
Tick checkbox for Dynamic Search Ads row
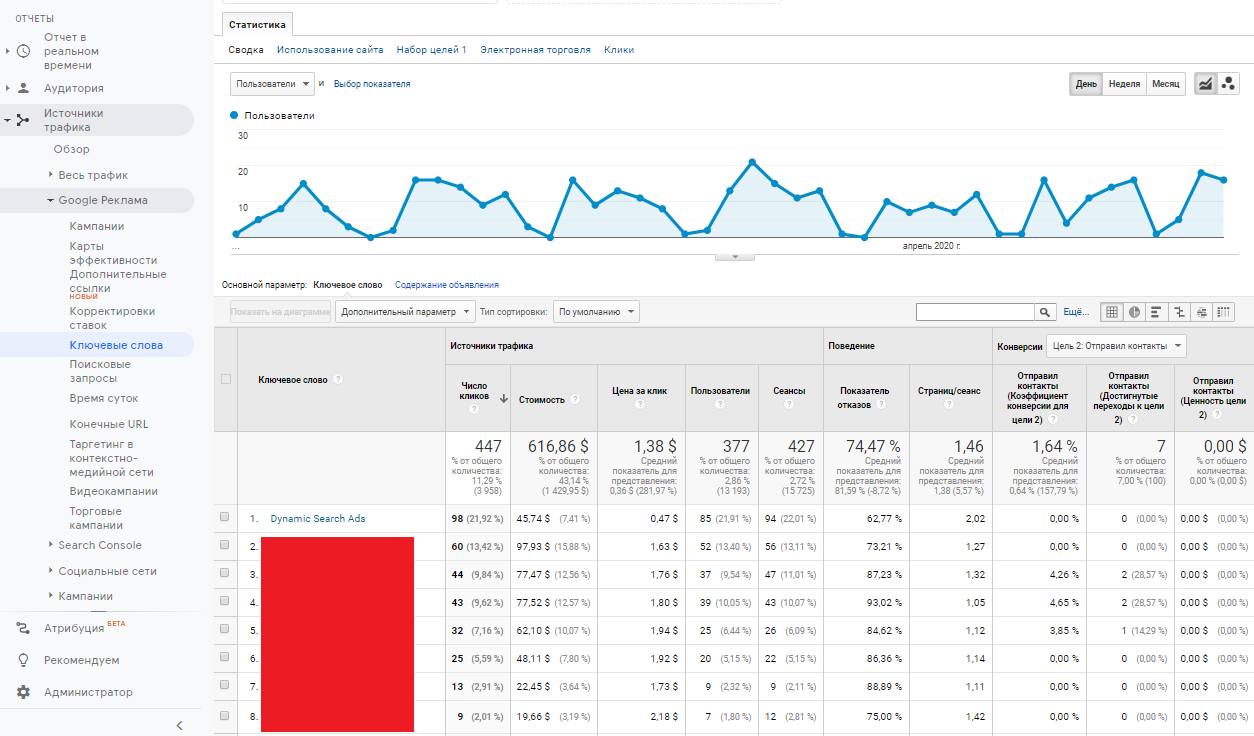[225, 517]
